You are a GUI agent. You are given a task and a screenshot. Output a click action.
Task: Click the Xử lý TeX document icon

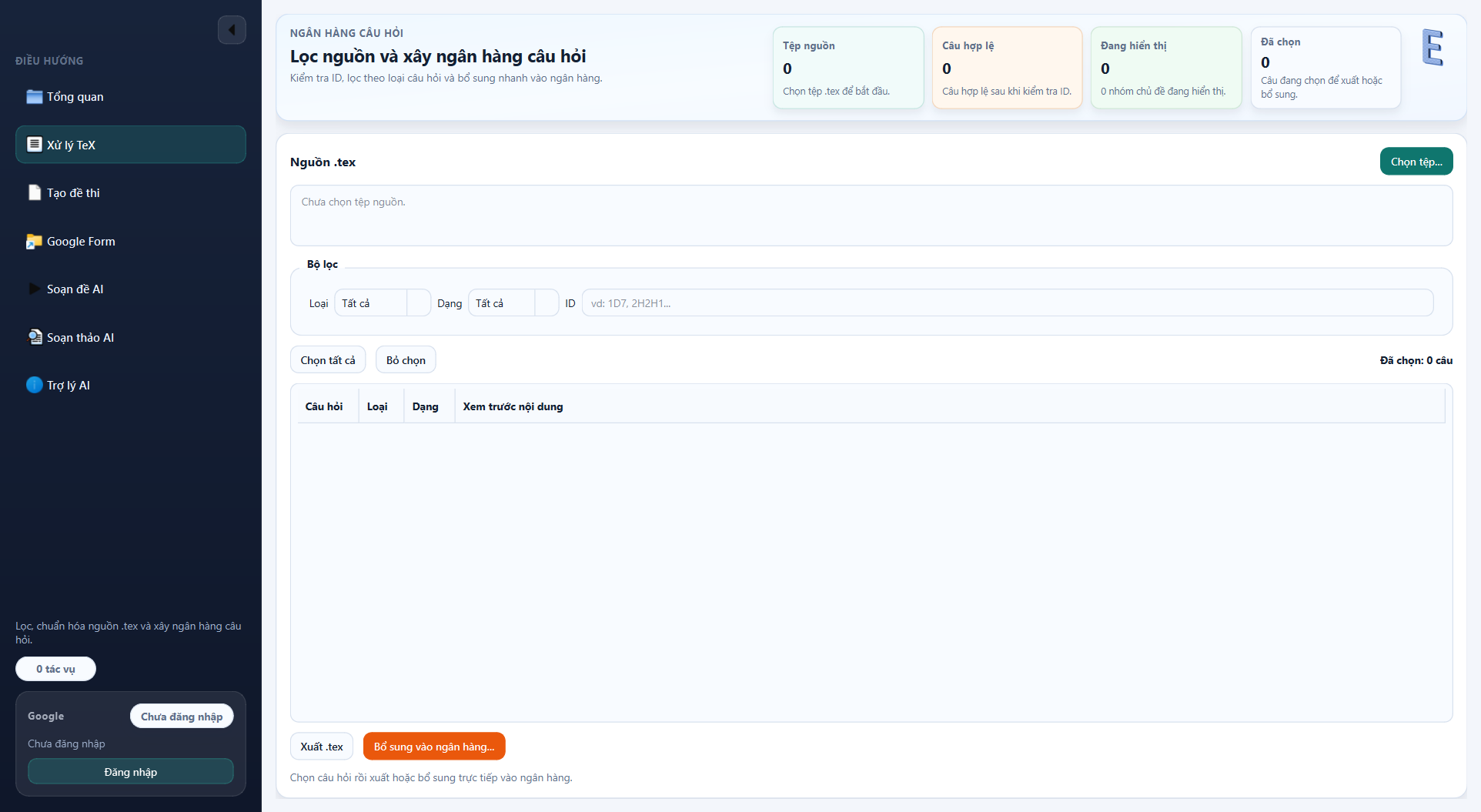(34, 145)
